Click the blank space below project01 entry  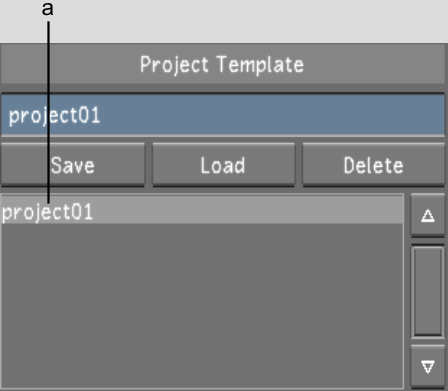click(202, 305)
